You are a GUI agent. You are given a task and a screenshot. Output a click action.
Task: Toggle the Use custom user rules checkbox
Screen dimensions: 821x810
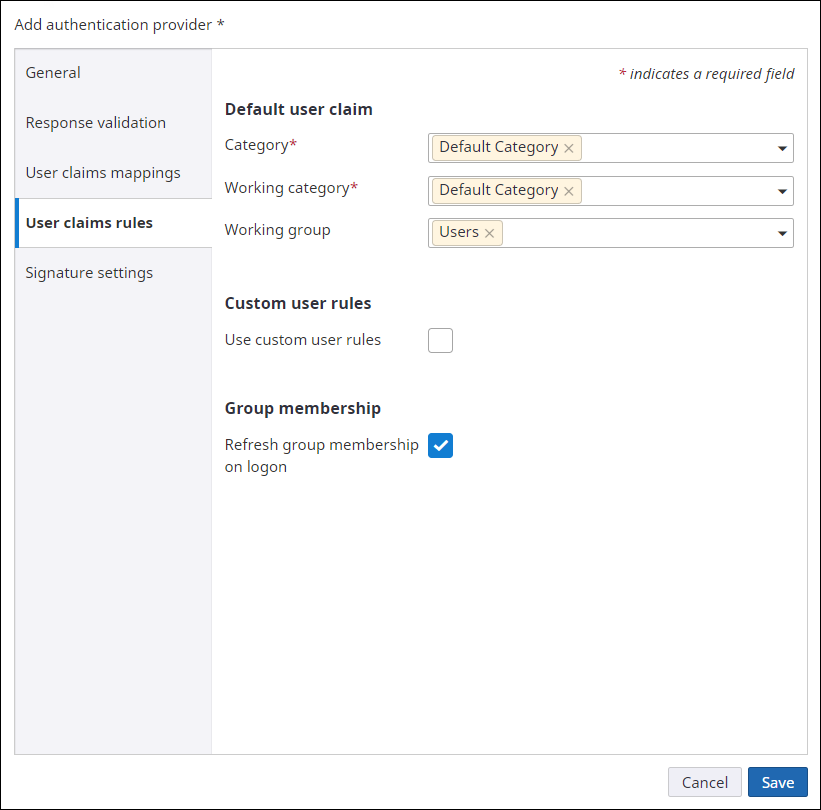pos(440,340)
